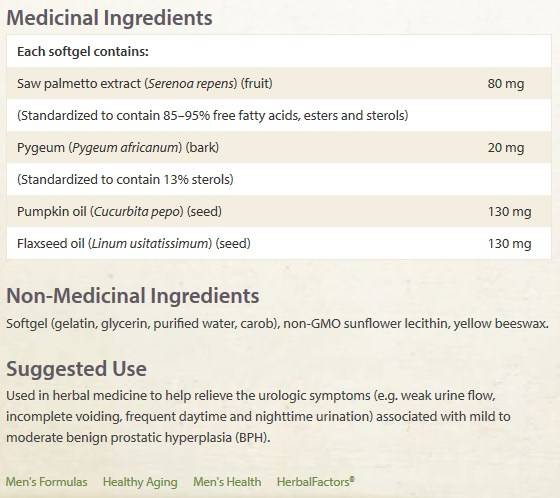Open the HerbalFactors brand link
The image size is (560, 498).
pyautogui.click(x=316, y=482)
